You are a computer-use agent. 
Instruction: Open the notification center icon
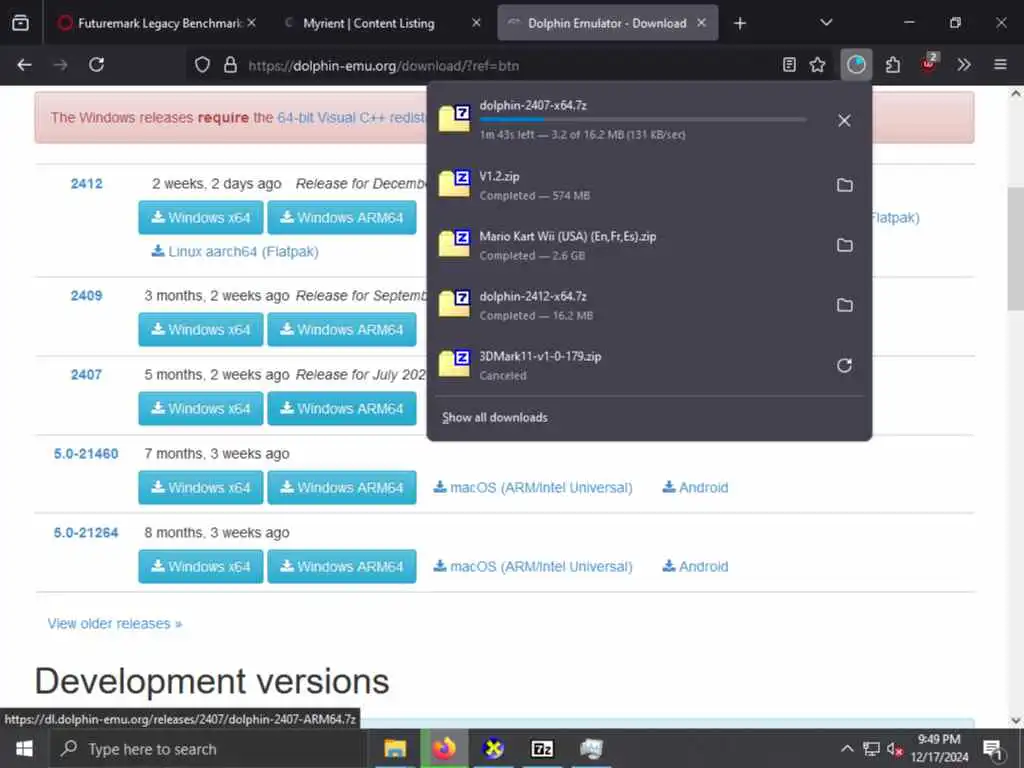pyautogui.click(x=993, y=749)
